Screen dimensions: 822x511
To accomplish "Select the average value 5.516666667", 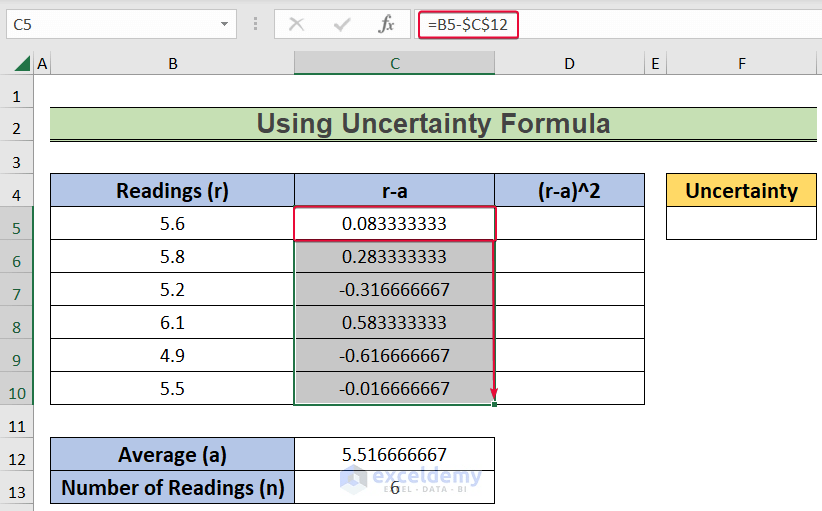I will pyautogui.click(x=394, y=454).
